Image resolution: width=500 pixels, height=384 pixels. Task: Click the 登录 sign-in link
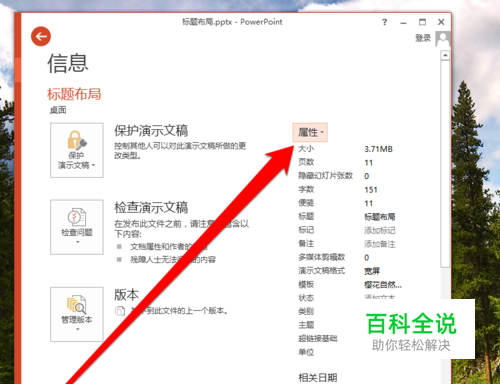click(x=423, y=38)
